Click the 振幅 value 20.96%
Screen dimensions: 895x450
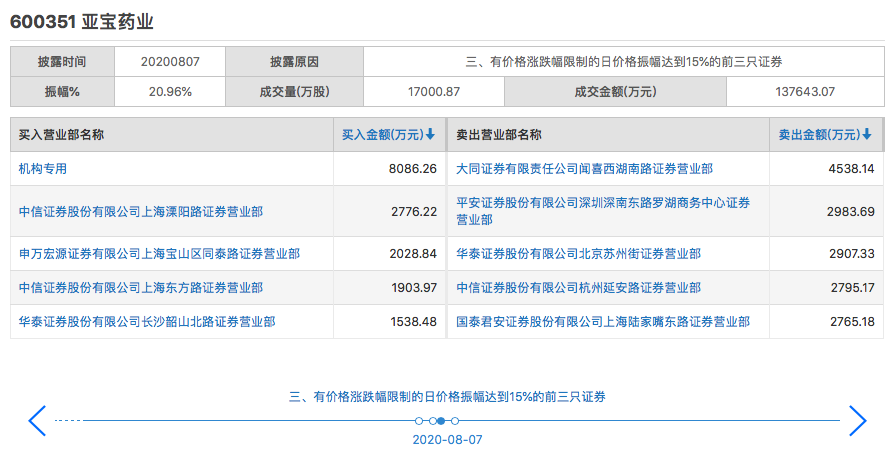click(x=170, y=91)
